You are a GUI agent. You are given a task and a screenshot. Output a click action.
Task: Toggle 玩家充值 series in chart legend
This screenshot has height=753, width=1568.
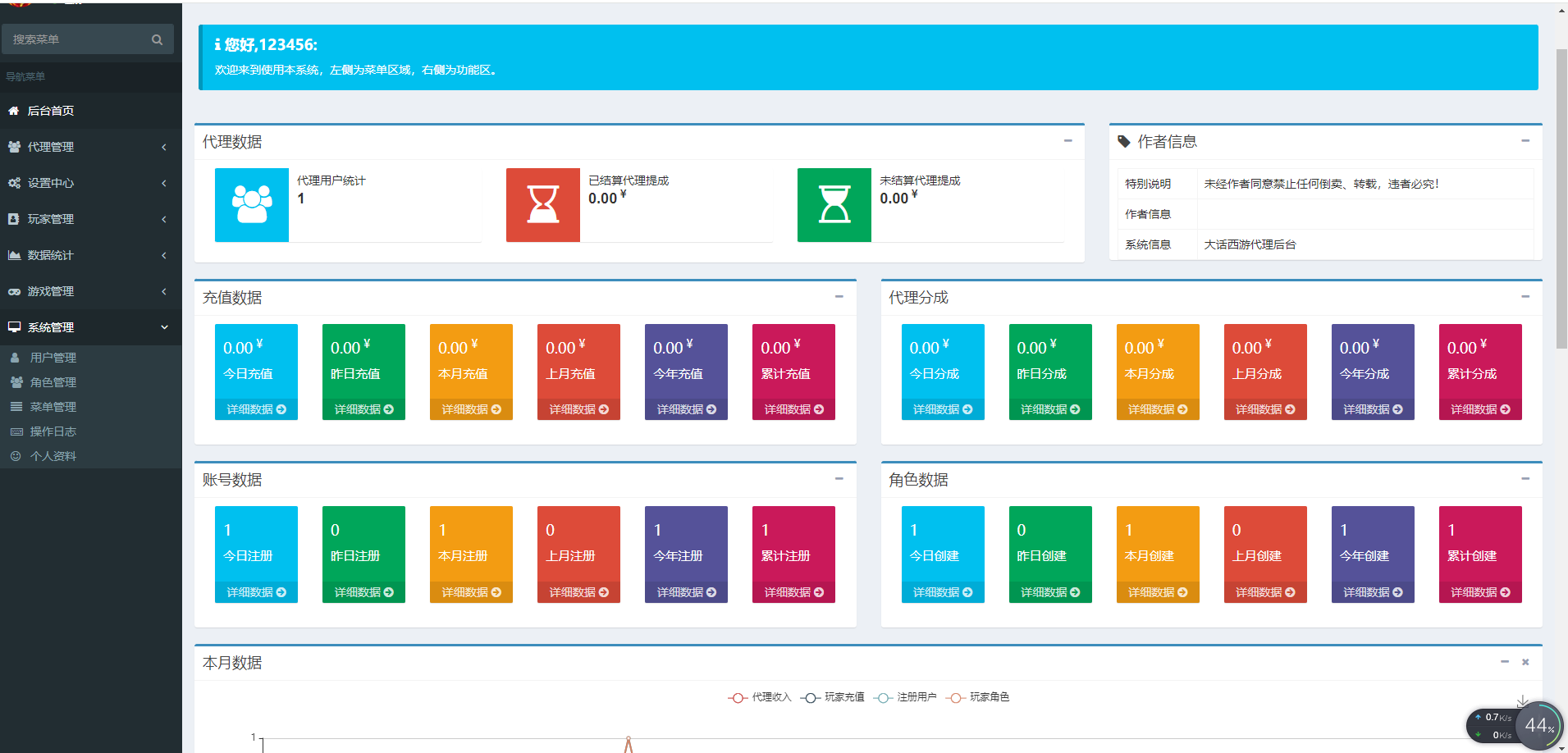tap(833, 697)
